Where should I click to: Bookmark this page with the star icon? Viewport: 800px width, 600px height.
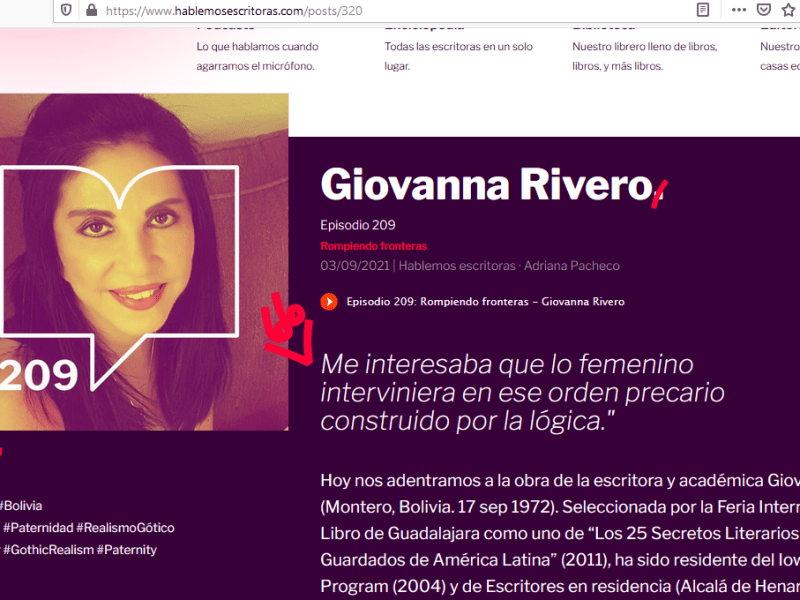(x=787, y=10)
